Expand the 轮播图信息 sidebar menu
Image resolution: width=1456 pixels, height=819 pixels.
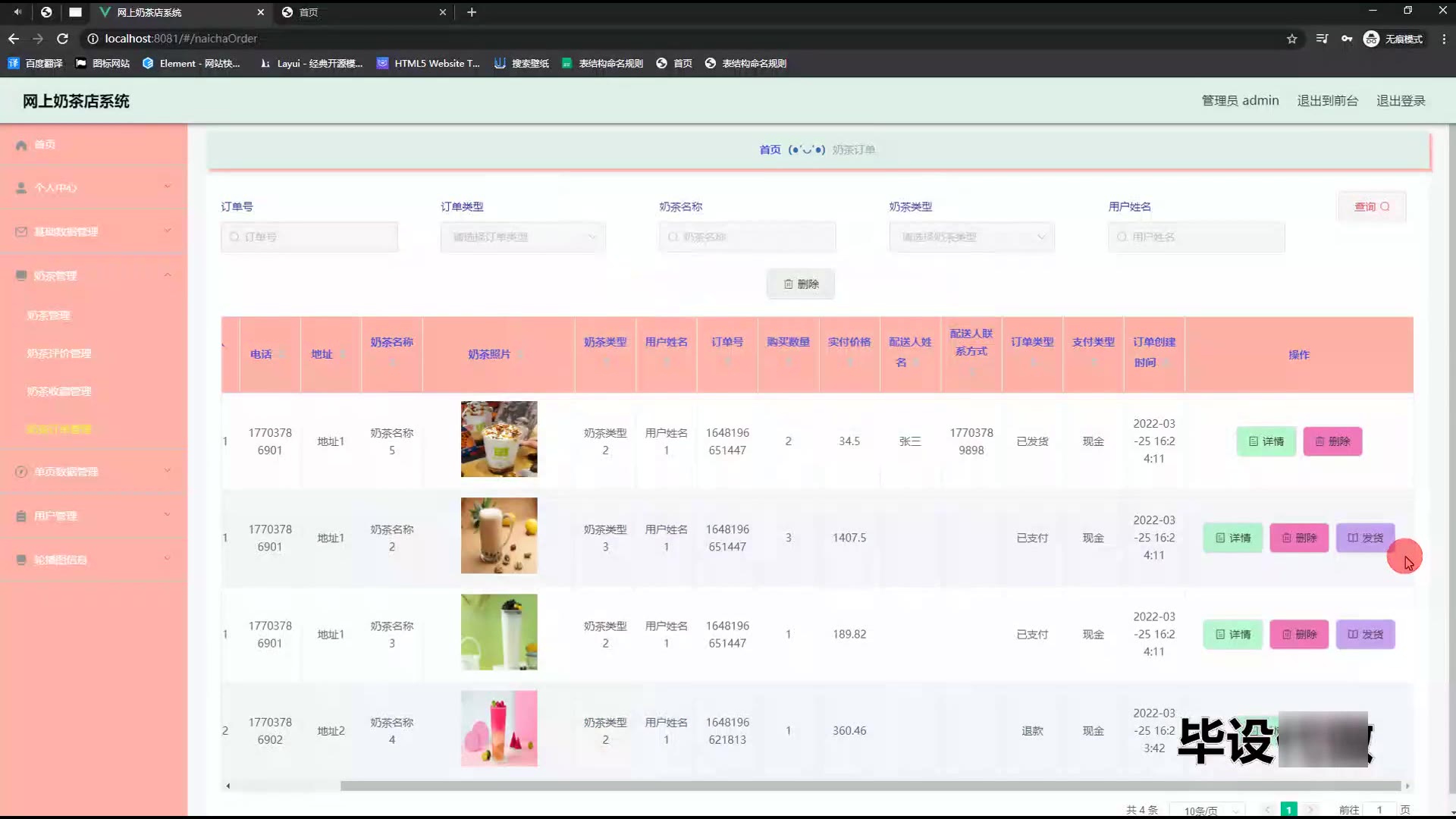[93, 560]
